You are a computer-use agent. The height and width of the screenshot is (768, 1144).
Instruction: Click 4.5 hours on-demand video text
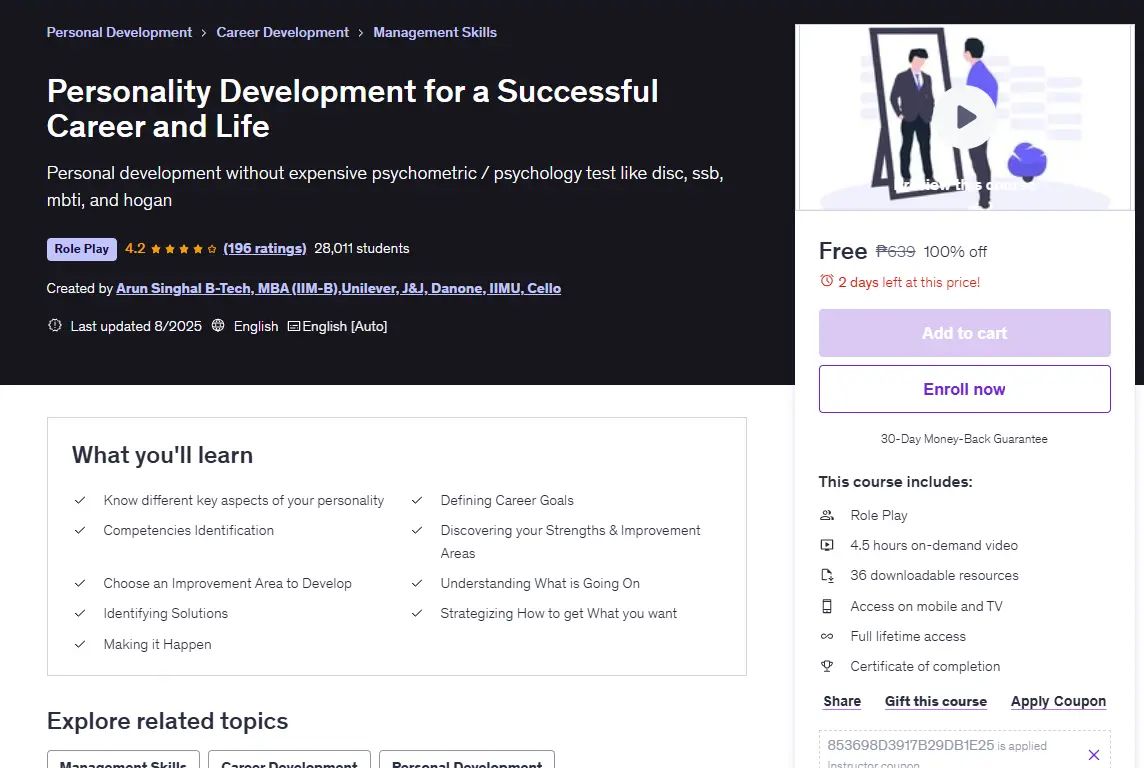point(934,546)
